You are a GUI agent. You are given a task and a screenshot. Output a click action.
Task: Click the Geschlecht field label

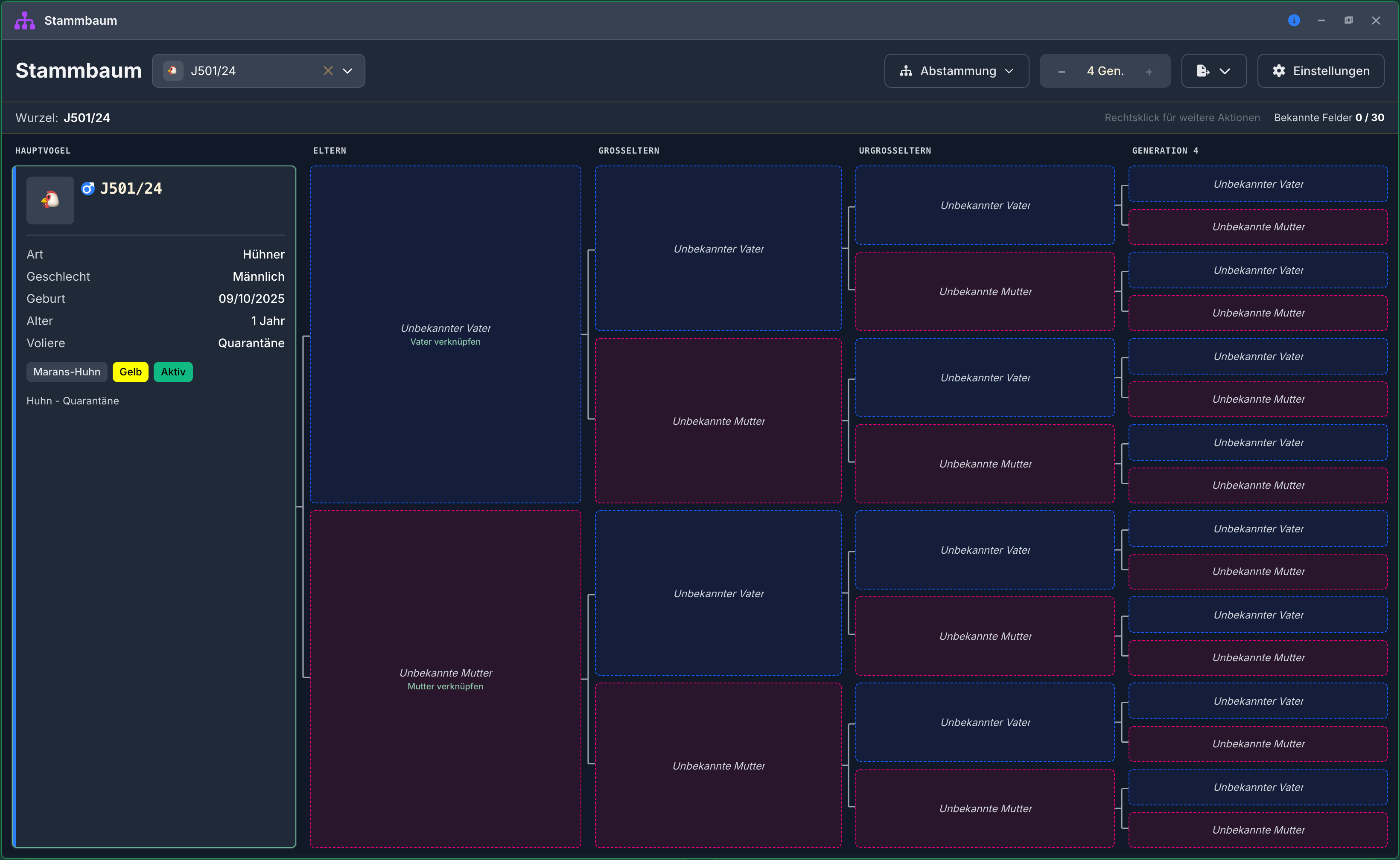coord(58,276)
